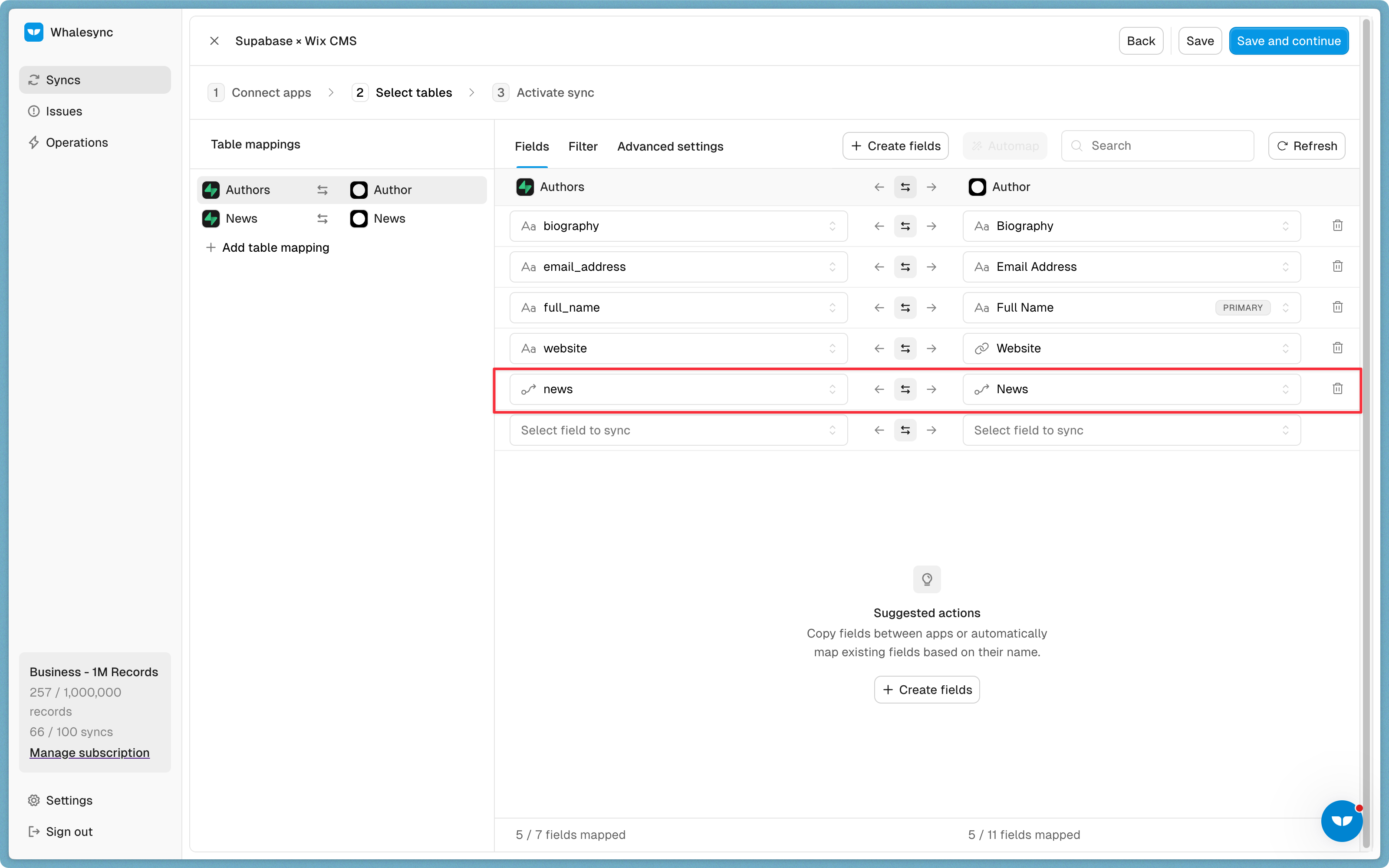
Task: Open the Wix Email Address field dropdown
Action: coord(1131,267)
